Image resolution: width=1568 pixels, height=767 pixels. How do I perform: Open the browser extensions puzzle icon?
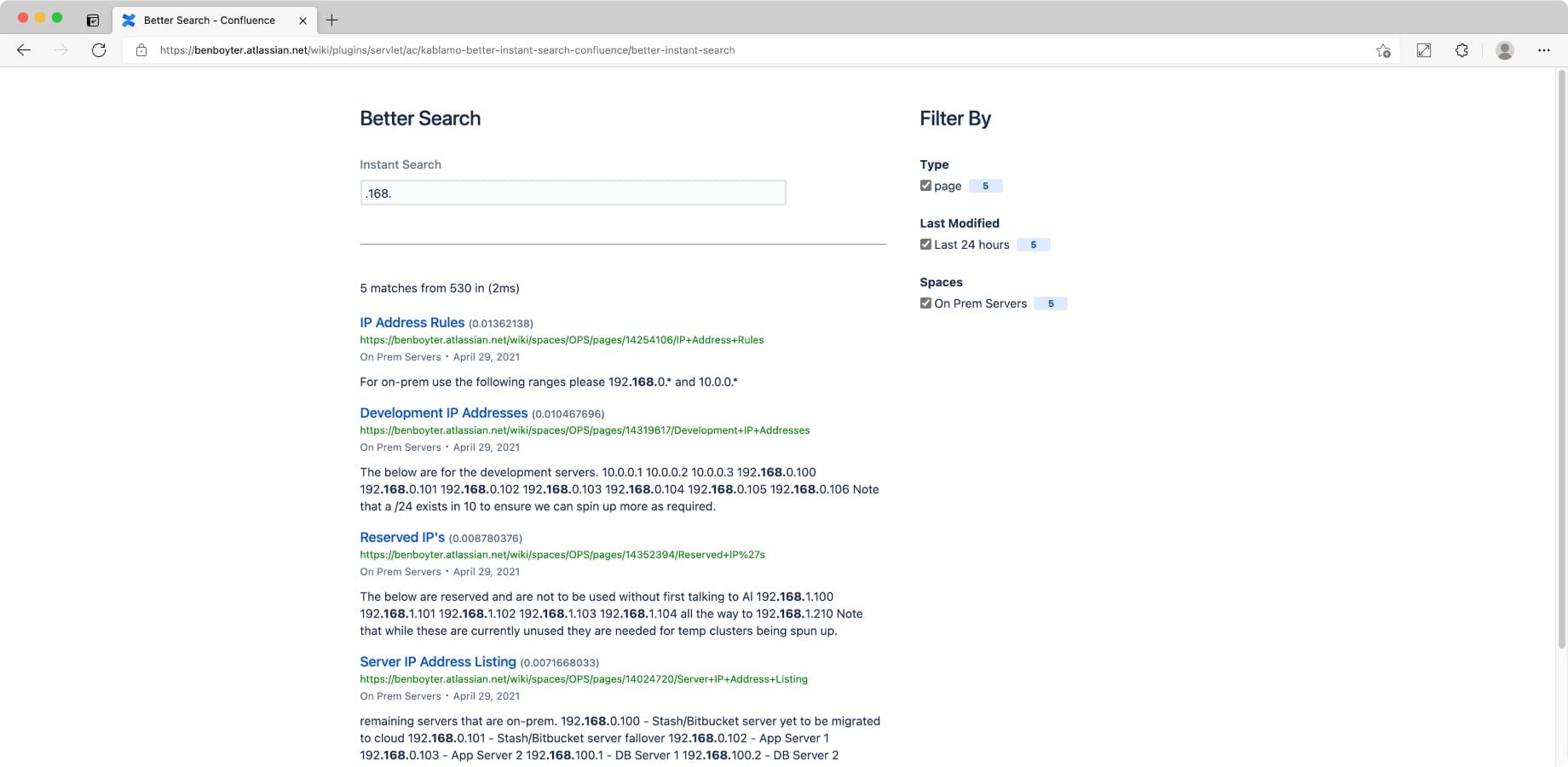1461,50
